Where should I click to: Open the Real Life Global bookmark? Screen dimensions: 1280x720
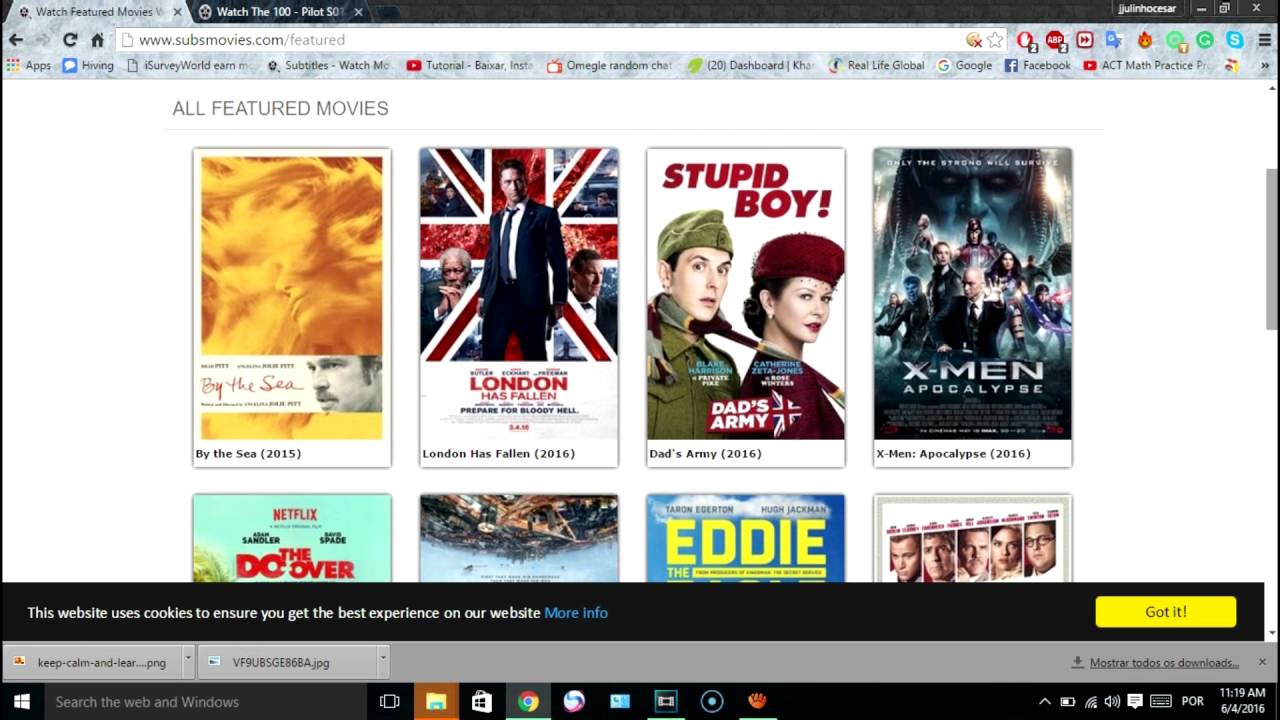(x=876, y=65)
